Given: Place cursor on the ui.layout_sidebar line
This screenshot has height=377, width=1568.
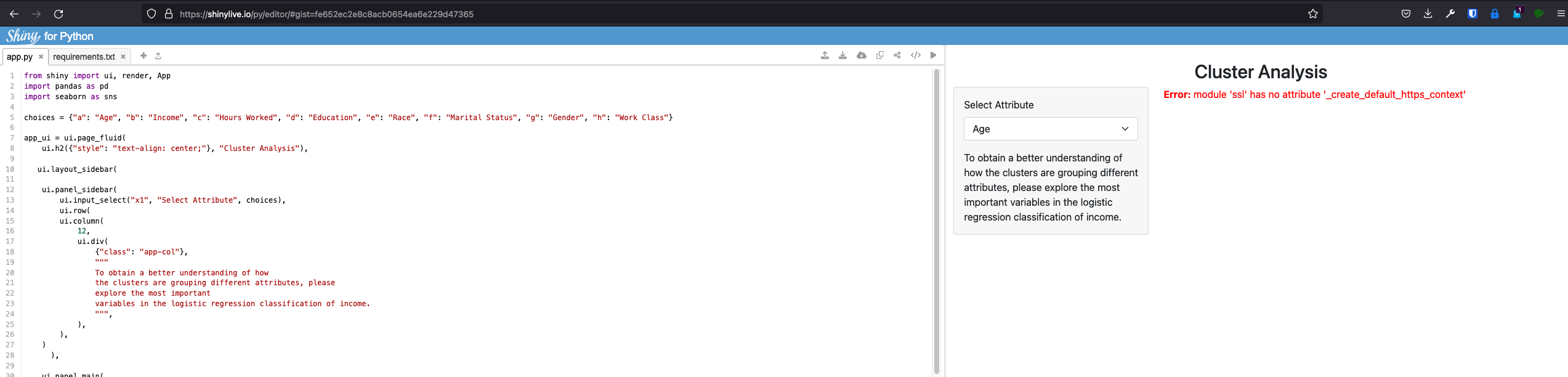Looking at the screenshot, I should (77, 169).
